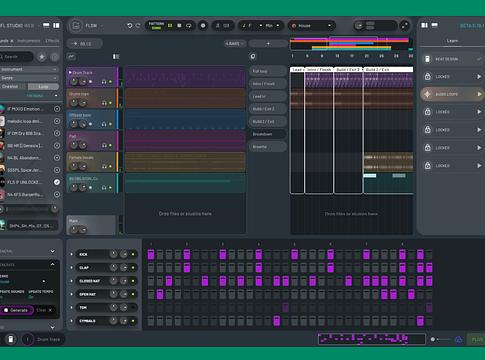
Task: Toggle the CLAP channel mute LED
Action: click(x=133, y=268)
